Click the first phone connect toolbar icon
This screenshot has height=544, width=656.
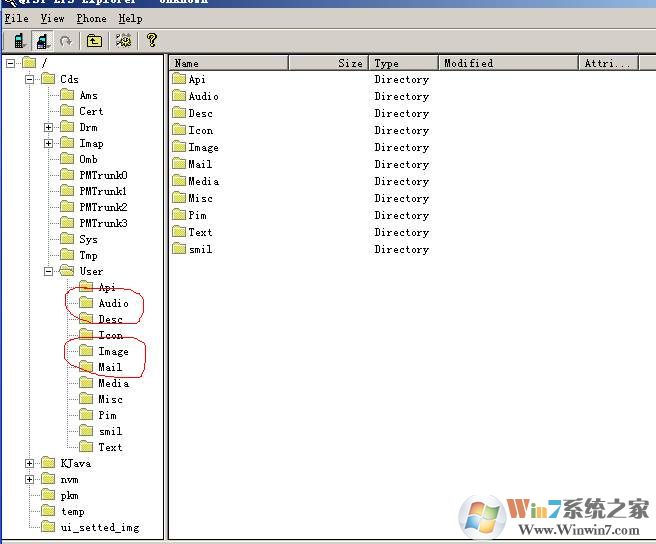coord(18,41)
